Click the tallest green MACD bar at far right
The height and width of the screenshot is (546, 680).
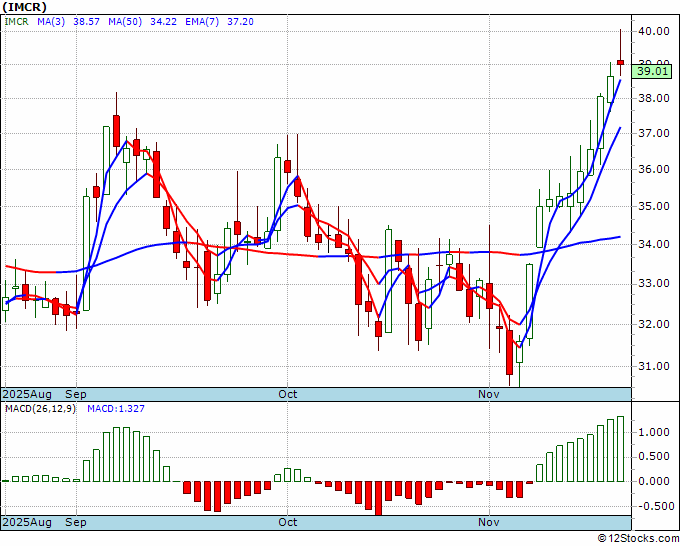pyautogui.click(x=620, y=449)
